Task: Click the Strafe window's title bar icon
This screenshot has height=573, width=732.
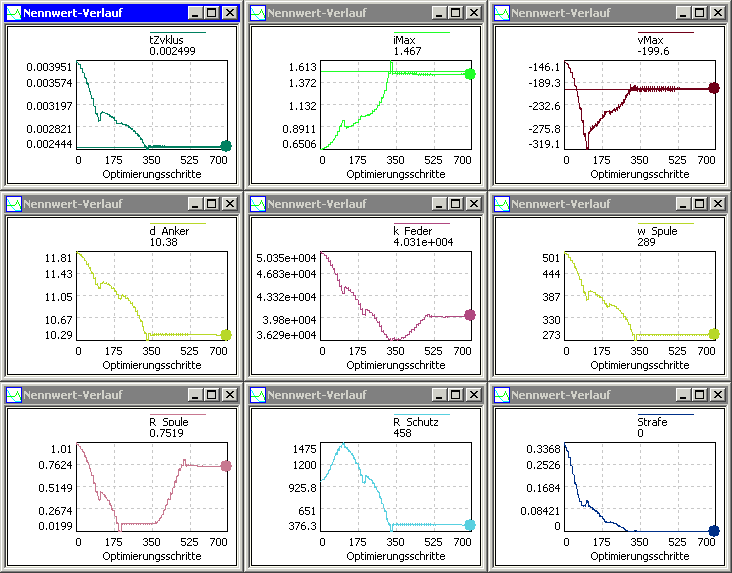Action: pyautogui.click(x=503, y=395)
